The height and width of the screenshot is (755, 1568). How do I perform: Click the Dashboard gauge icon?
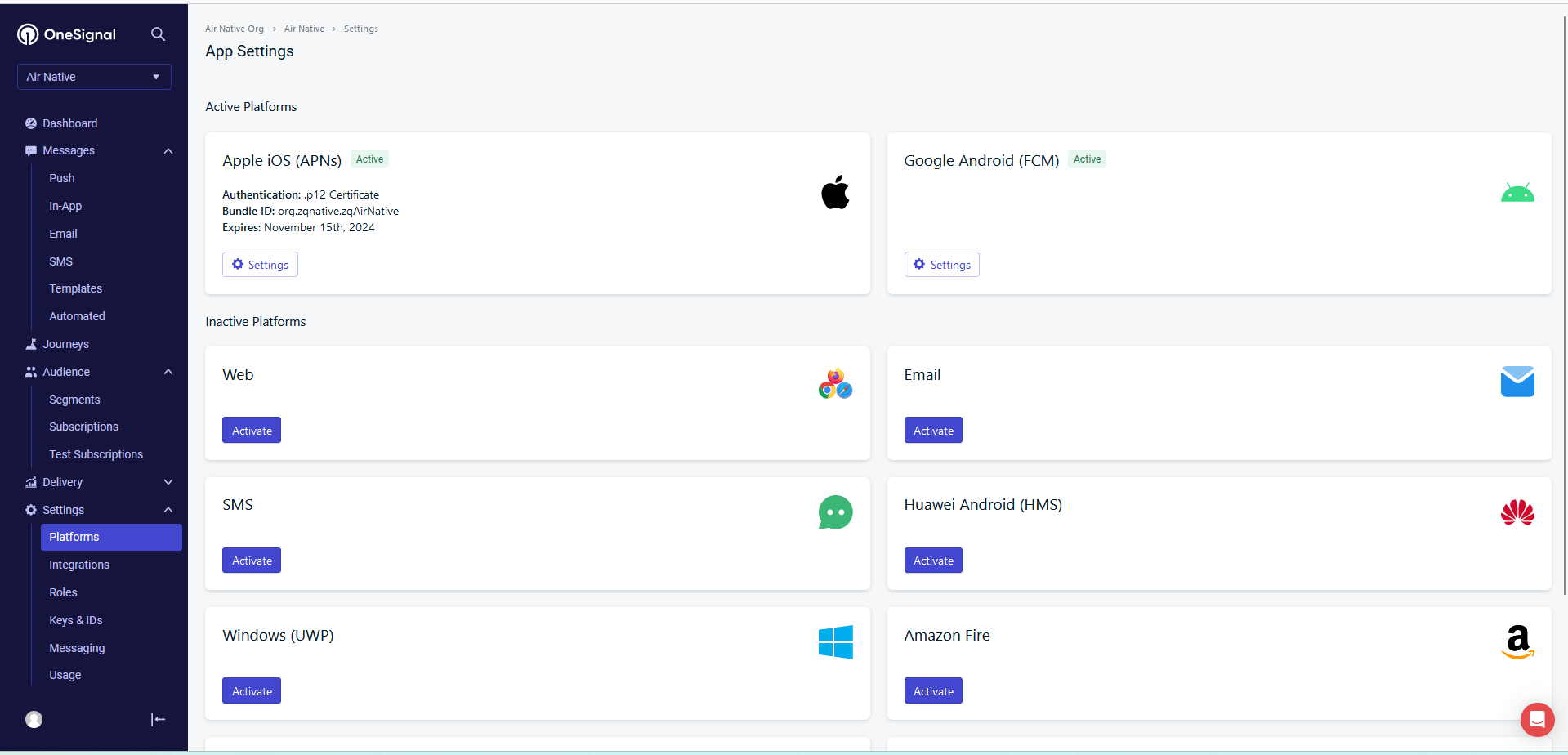tap(31, 123)
